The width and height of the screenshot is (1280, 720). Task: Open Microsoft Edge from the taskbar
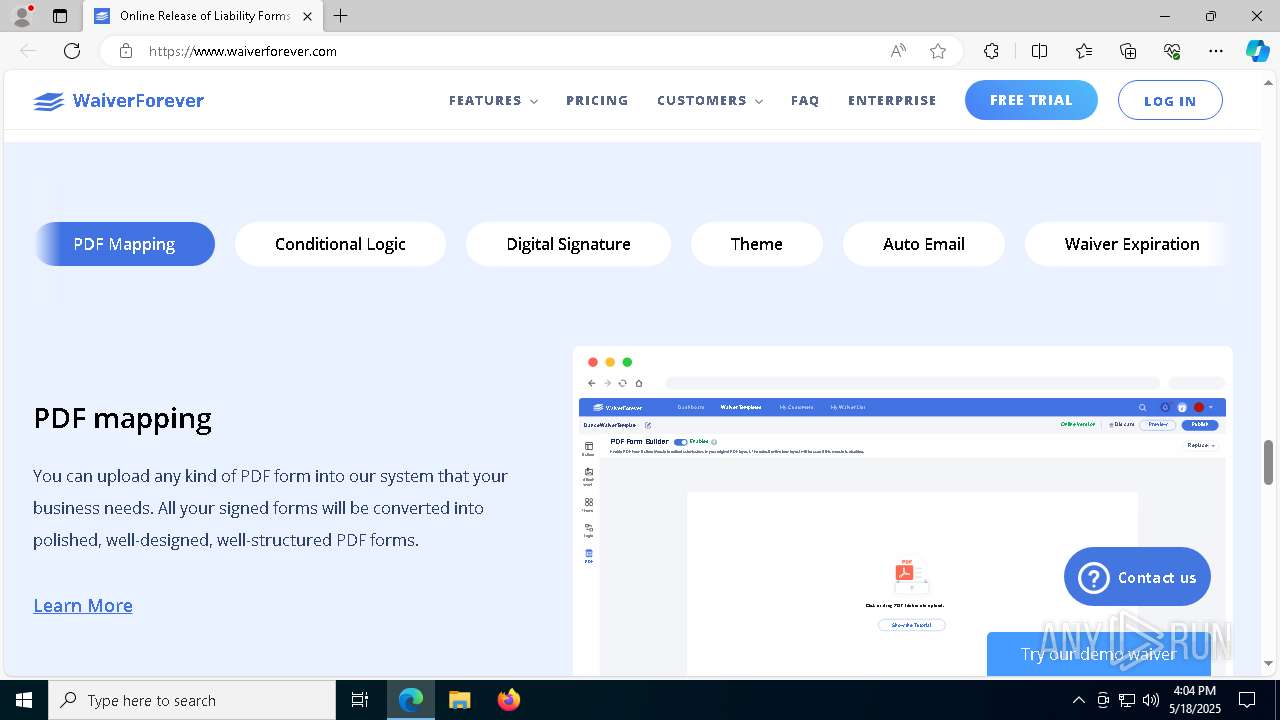[x=411, y=700]
